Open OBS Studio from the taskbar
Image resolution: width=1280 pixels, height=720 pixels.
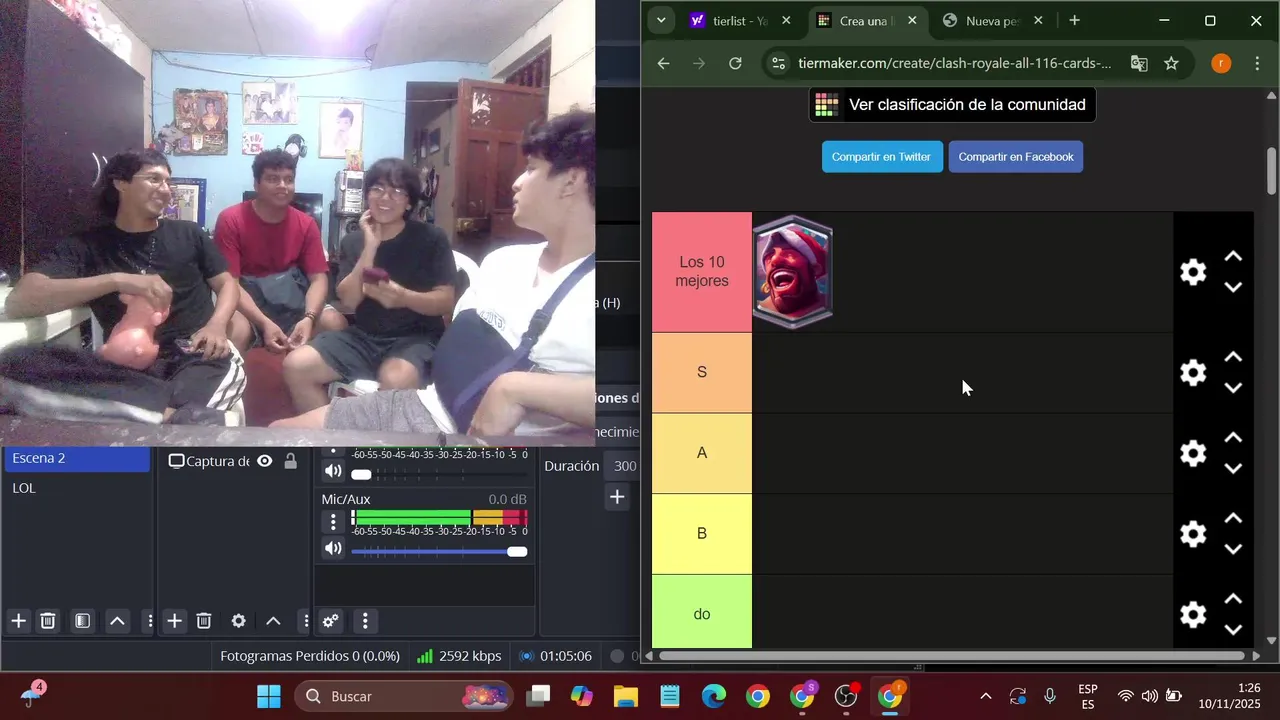pos(846,696)
